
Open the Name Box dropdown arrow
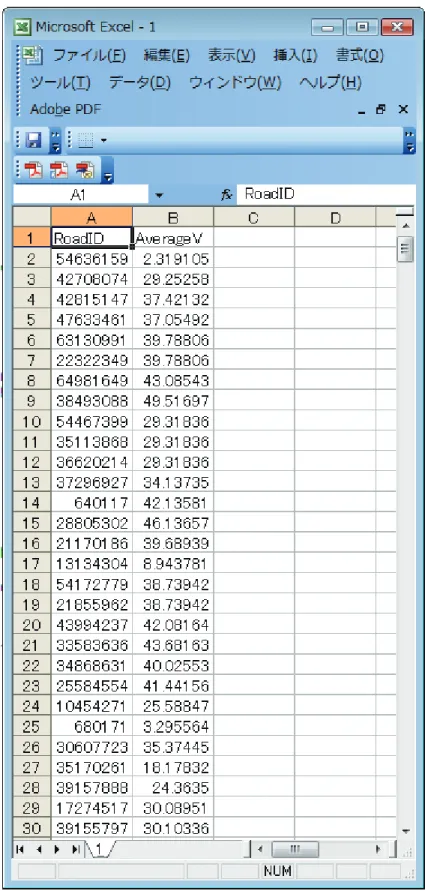(x=159, y=195)
